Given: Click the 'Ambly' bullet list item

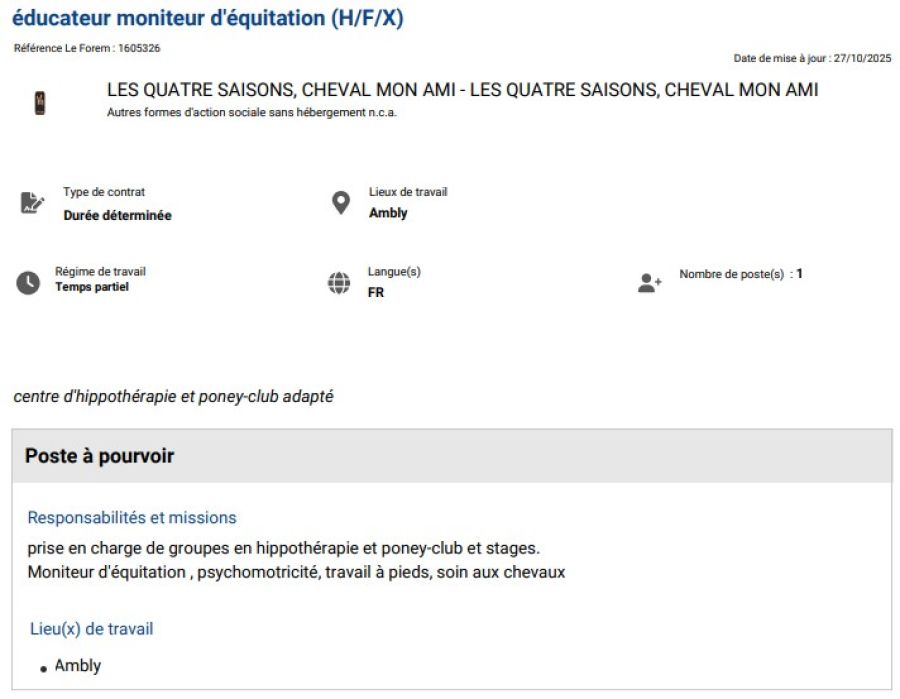Looking at the screenshot, I should 78,665.
